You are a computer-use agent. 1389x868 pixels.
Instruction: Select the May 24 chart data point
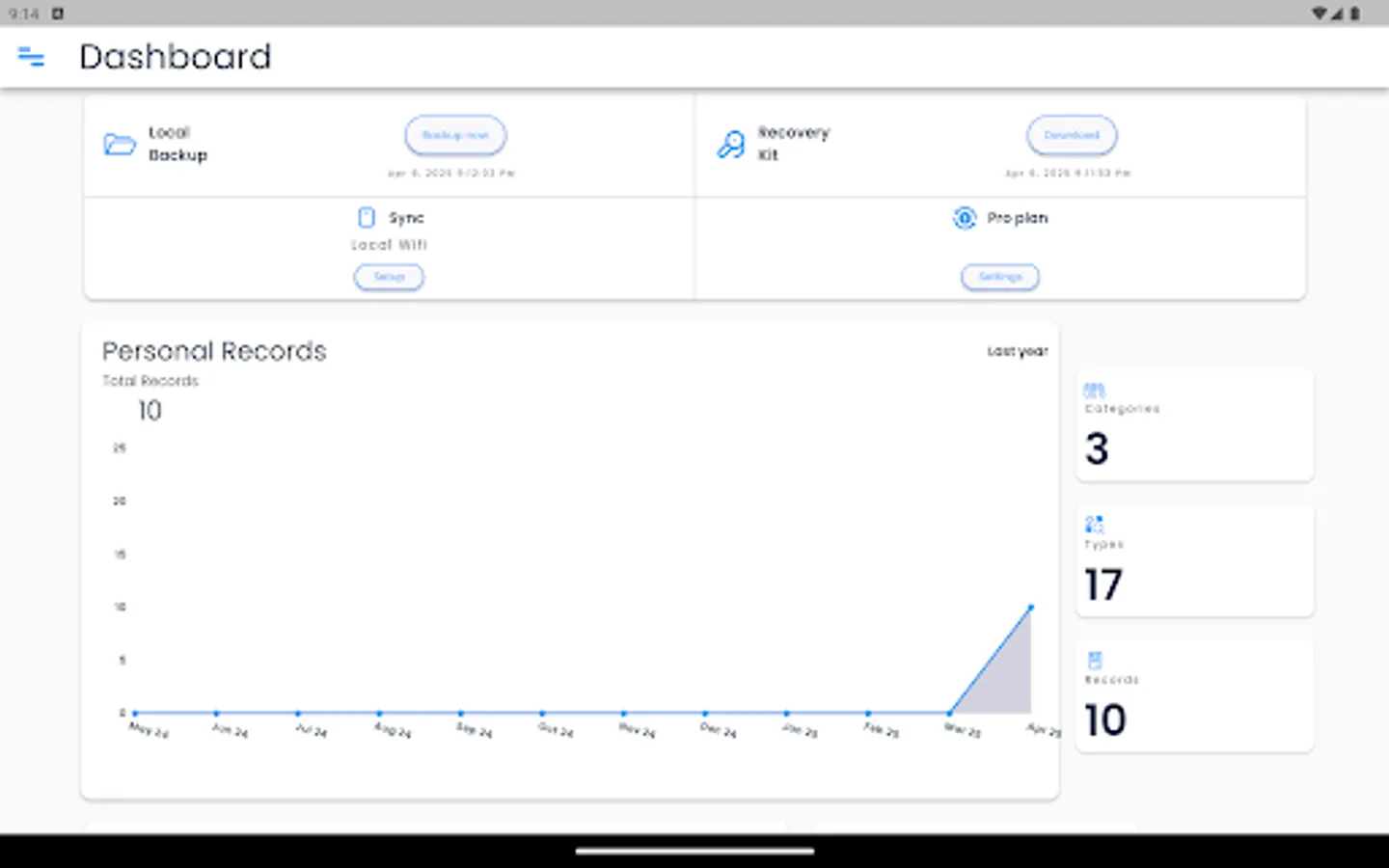(x=135, y=713)
